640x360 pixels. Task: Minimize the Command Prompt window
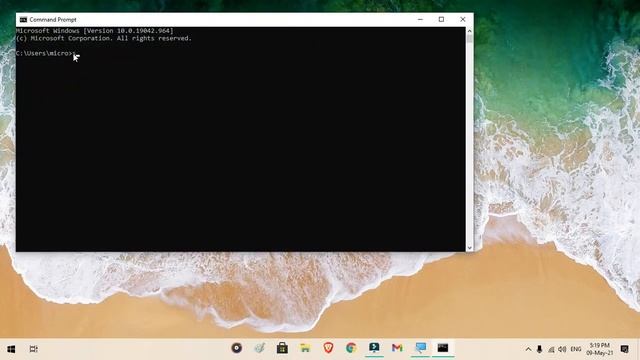420,20
